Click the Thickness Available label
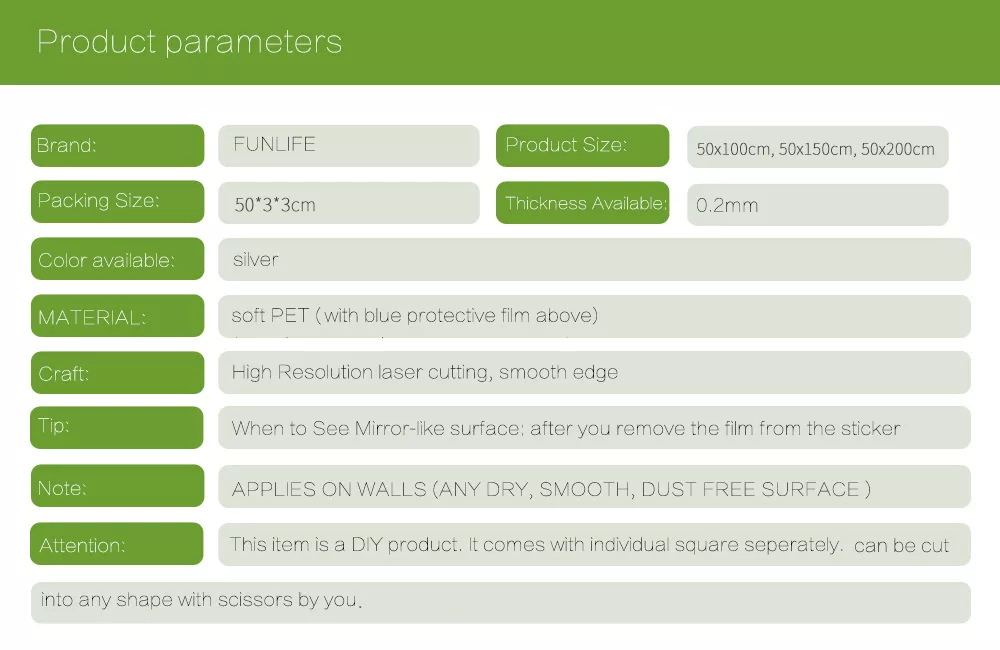Image resolution: width=1000 pixels, height=650 pixels. tap(582, 203)
